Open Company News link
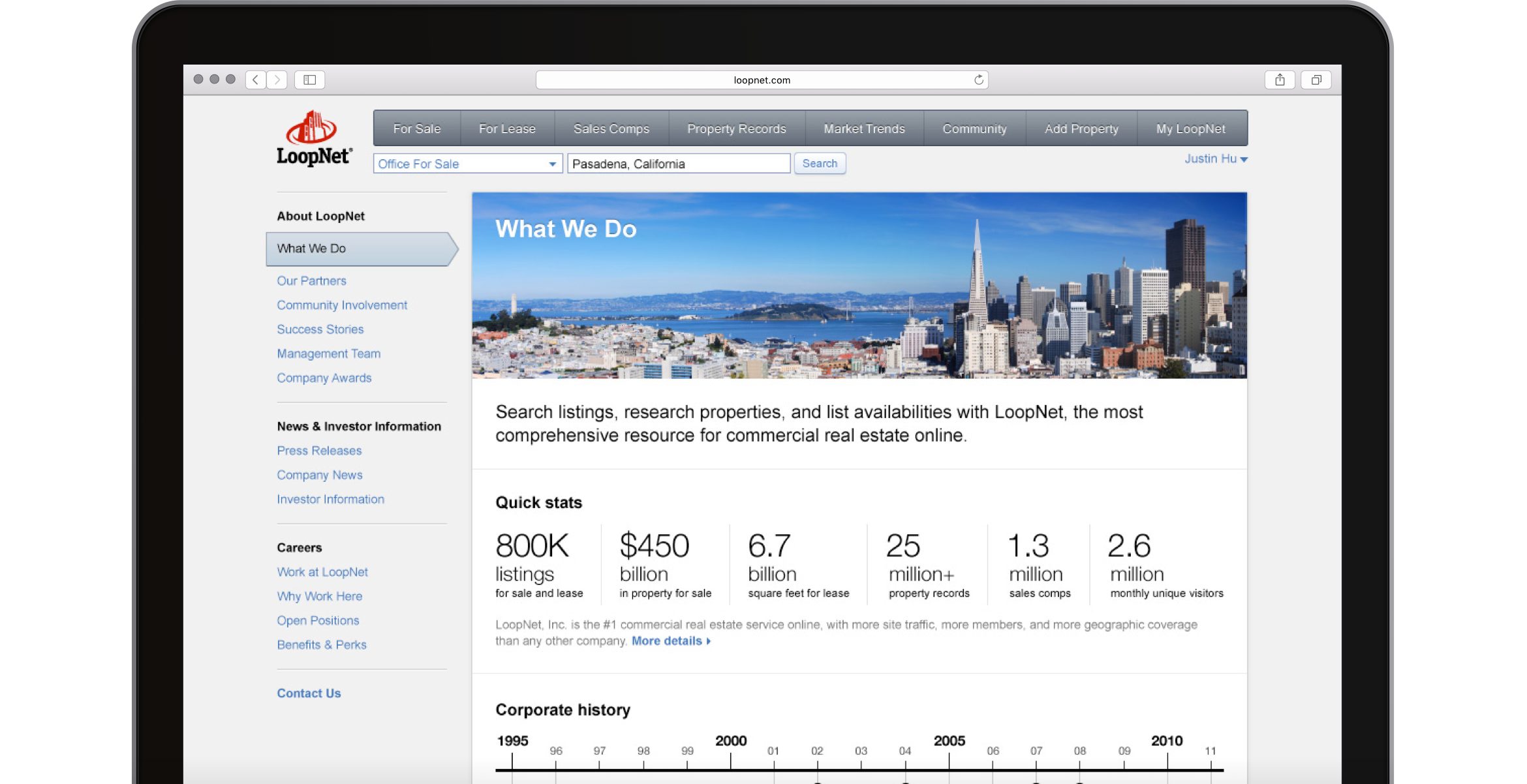This screenshot has width=1527, height=784. [319, 474]
